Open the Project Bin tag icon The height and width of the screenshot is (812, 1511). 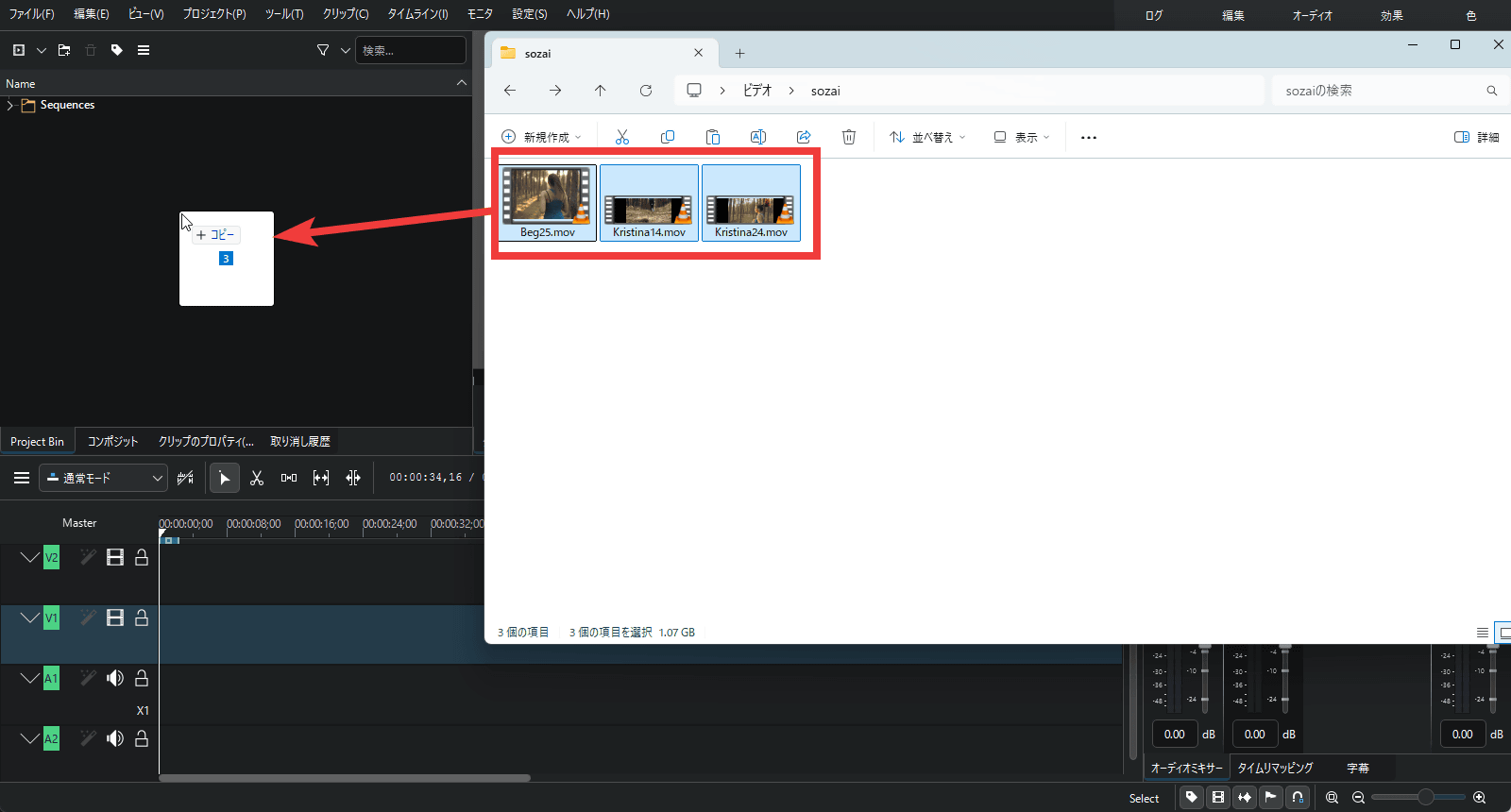(x=117, y=50)
